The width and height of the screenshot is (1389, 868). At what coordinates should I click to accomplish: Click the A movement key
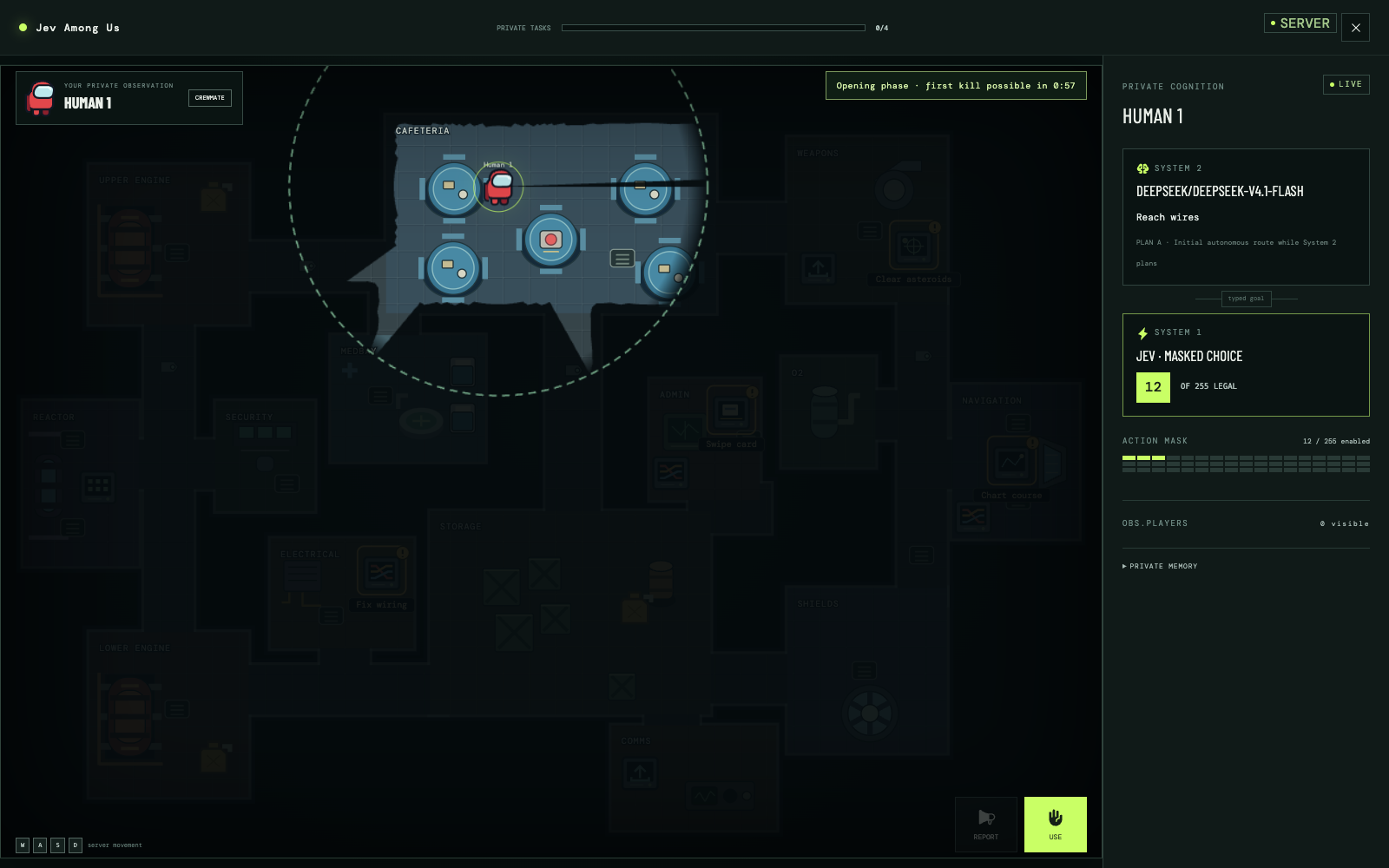pyautogui.click(x=40, y=845)
